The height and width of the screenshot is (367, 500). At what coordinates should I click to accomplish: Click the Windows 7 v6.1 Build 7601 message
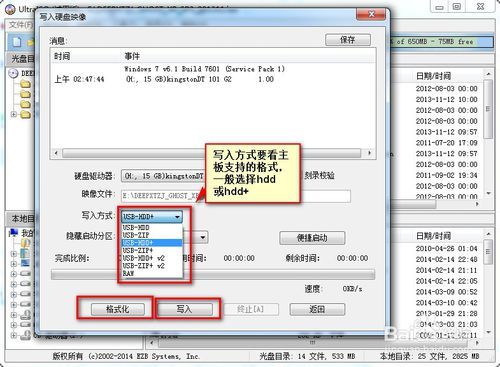coord(204,69)
